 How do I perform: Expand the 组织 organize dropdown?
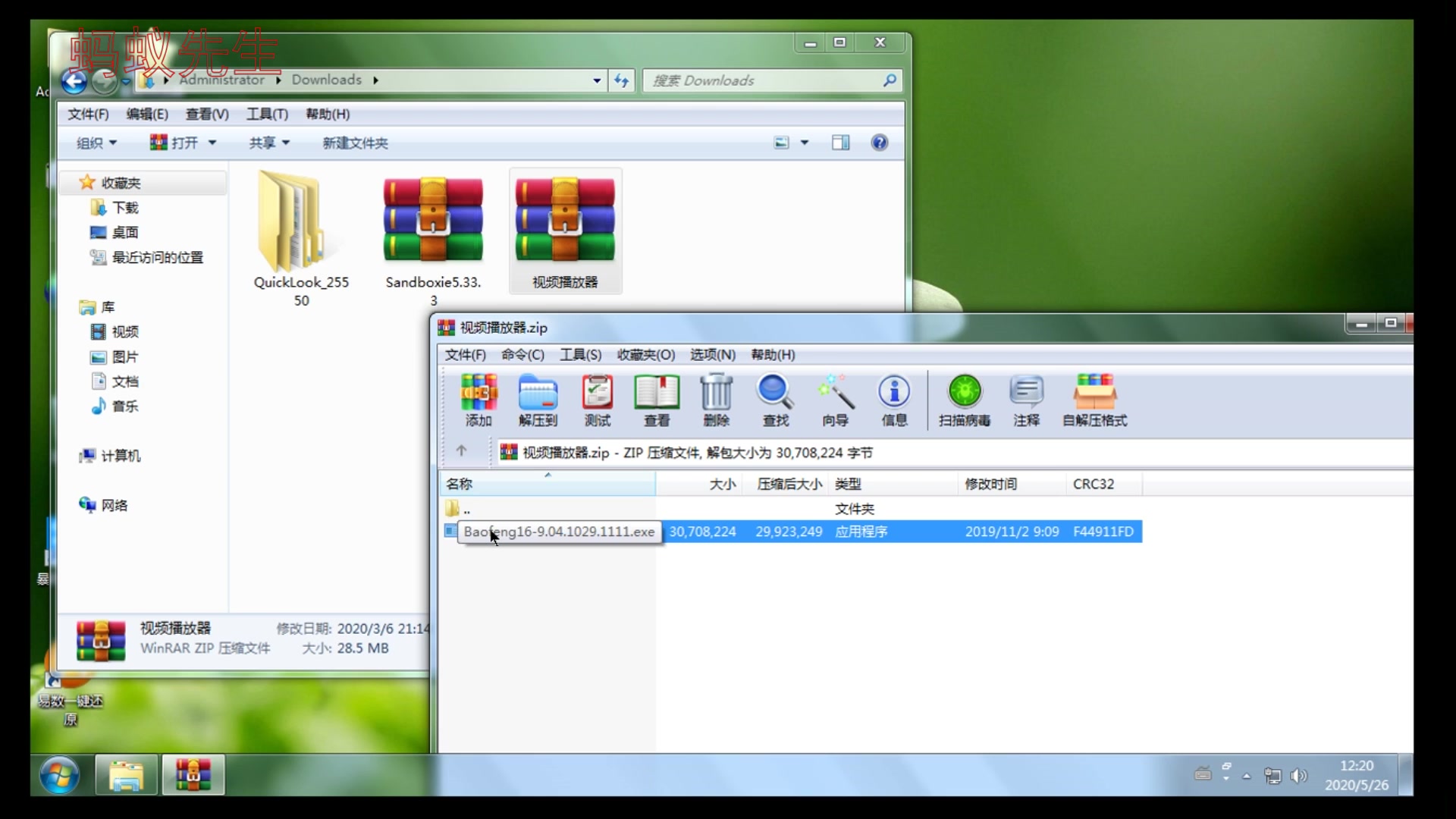click(96, 143)
